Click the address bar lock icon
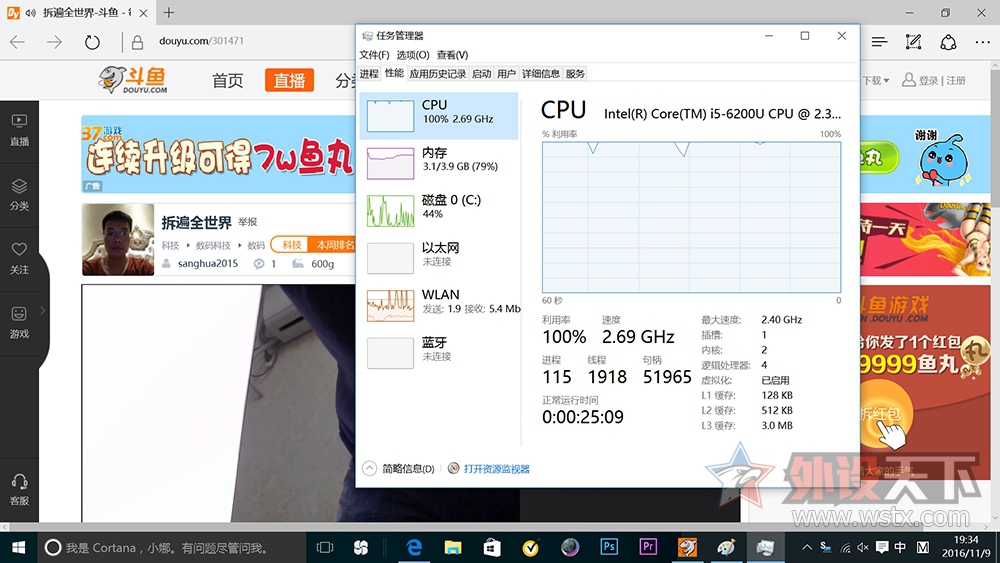This screenshot has width=1000, height=563. click(137, 42)
